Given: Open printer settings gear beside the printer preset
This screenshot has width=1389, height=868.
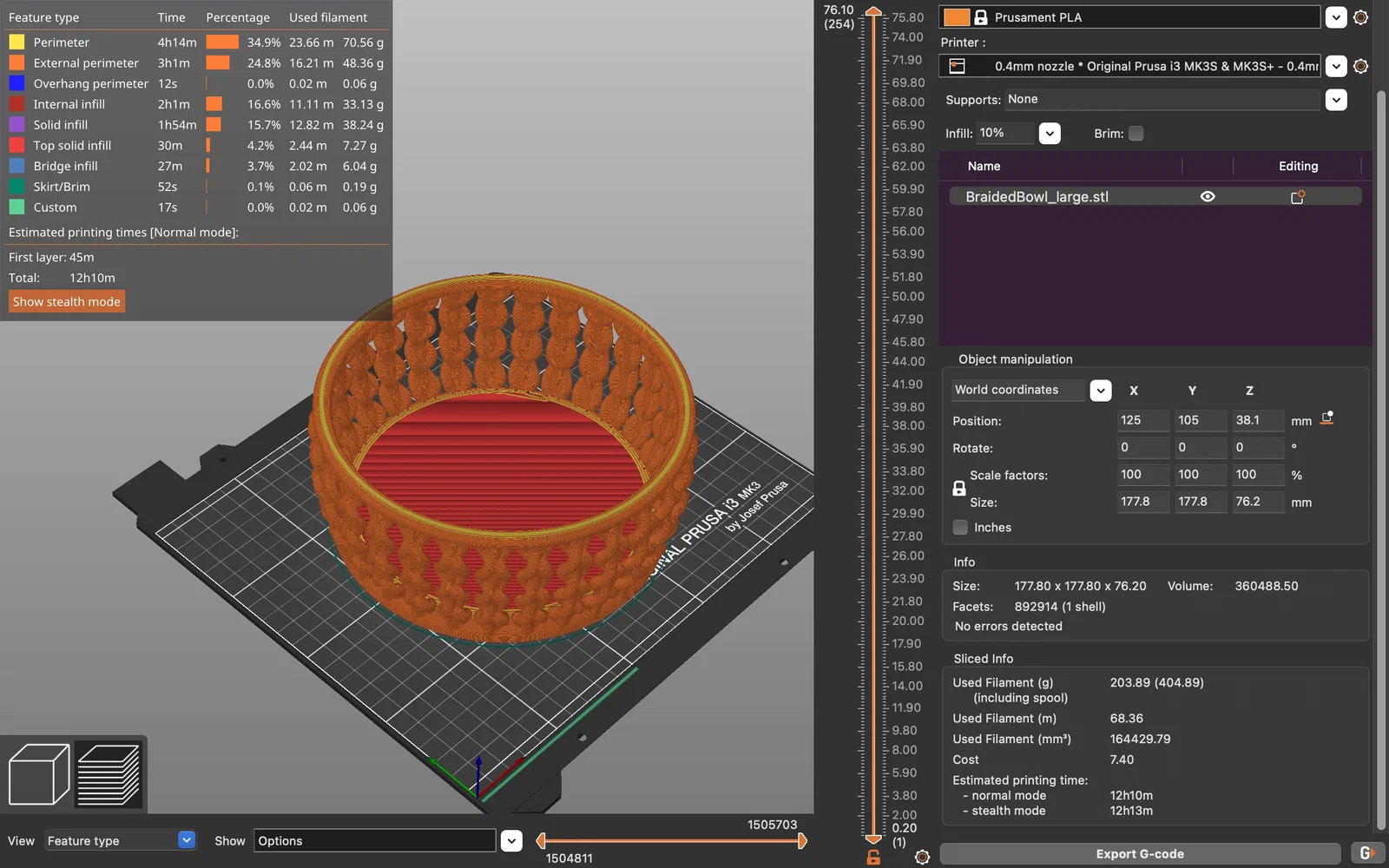Looking at the screenshot, I should click(1360, 66).
